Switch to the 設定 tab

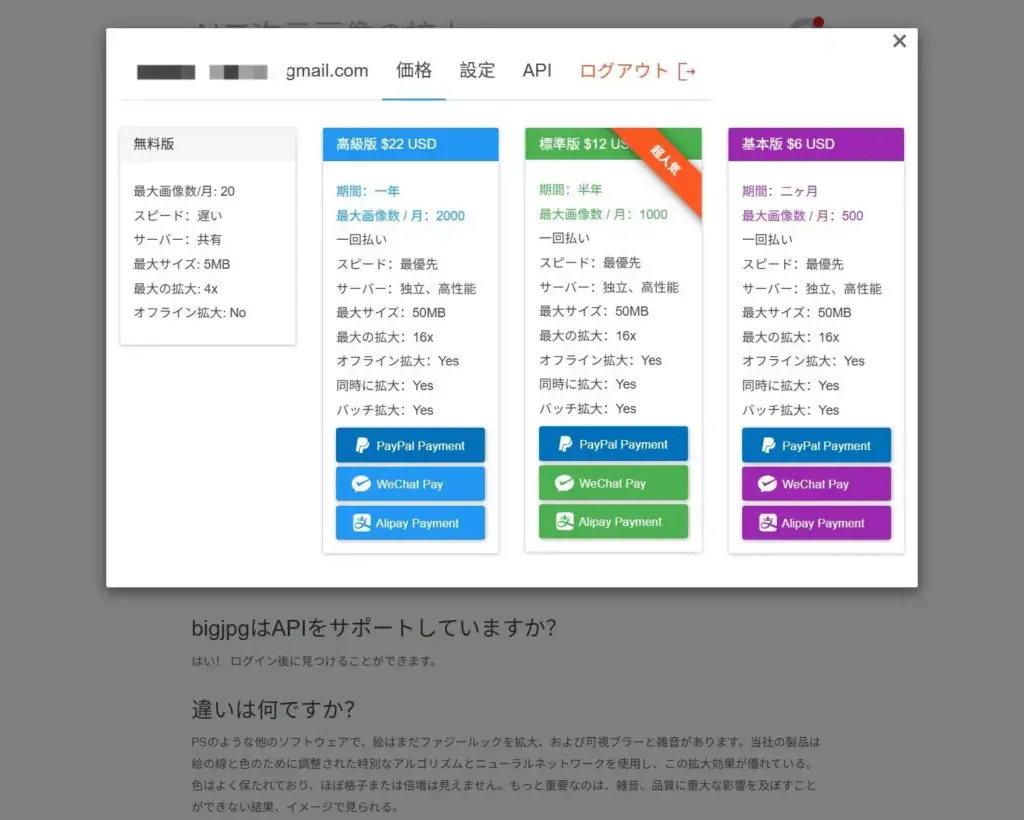pyautogui.click(x=477, y=71)
